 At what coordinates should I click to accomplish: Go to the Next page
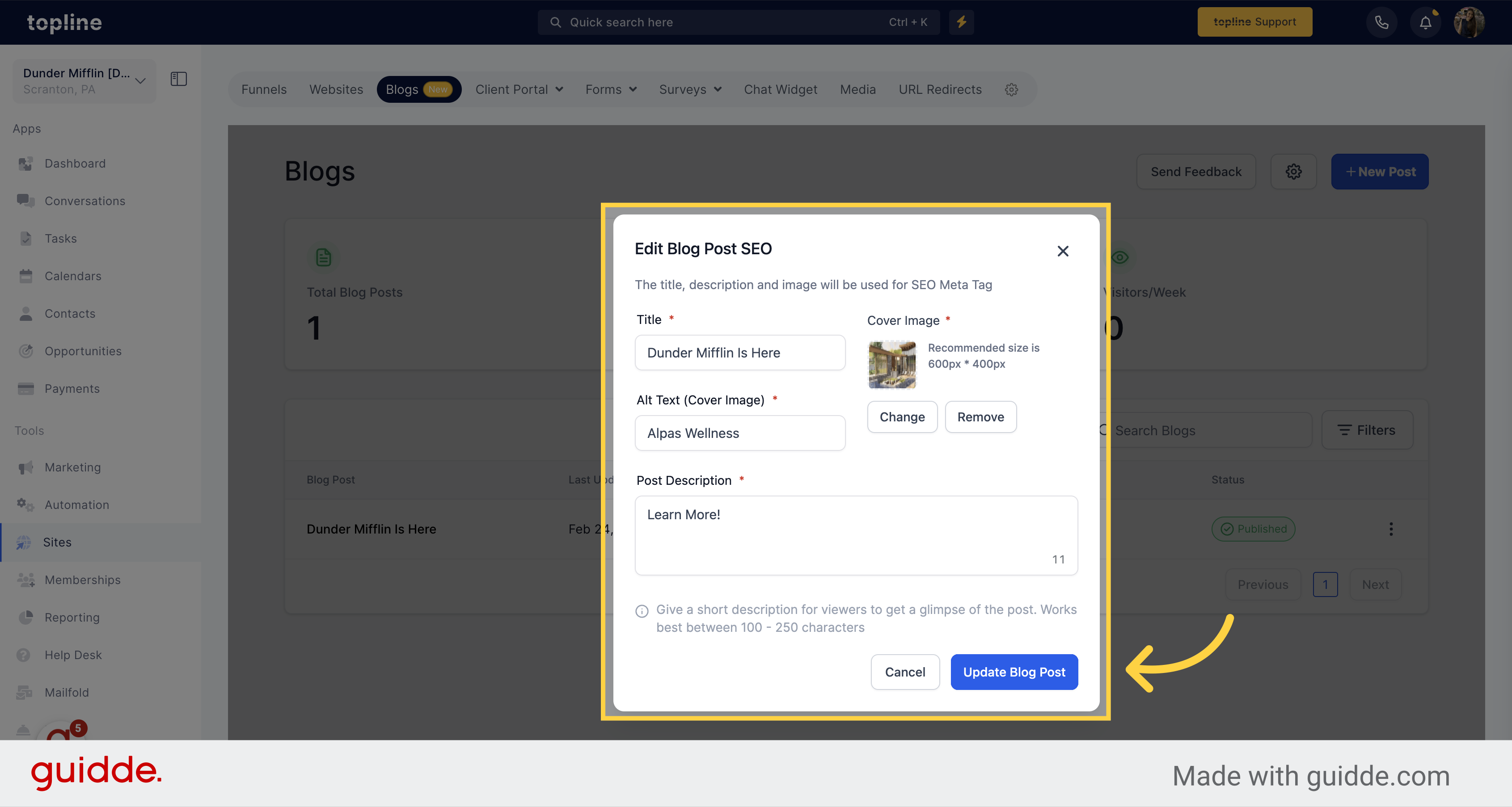click(x=1375, y=585)
